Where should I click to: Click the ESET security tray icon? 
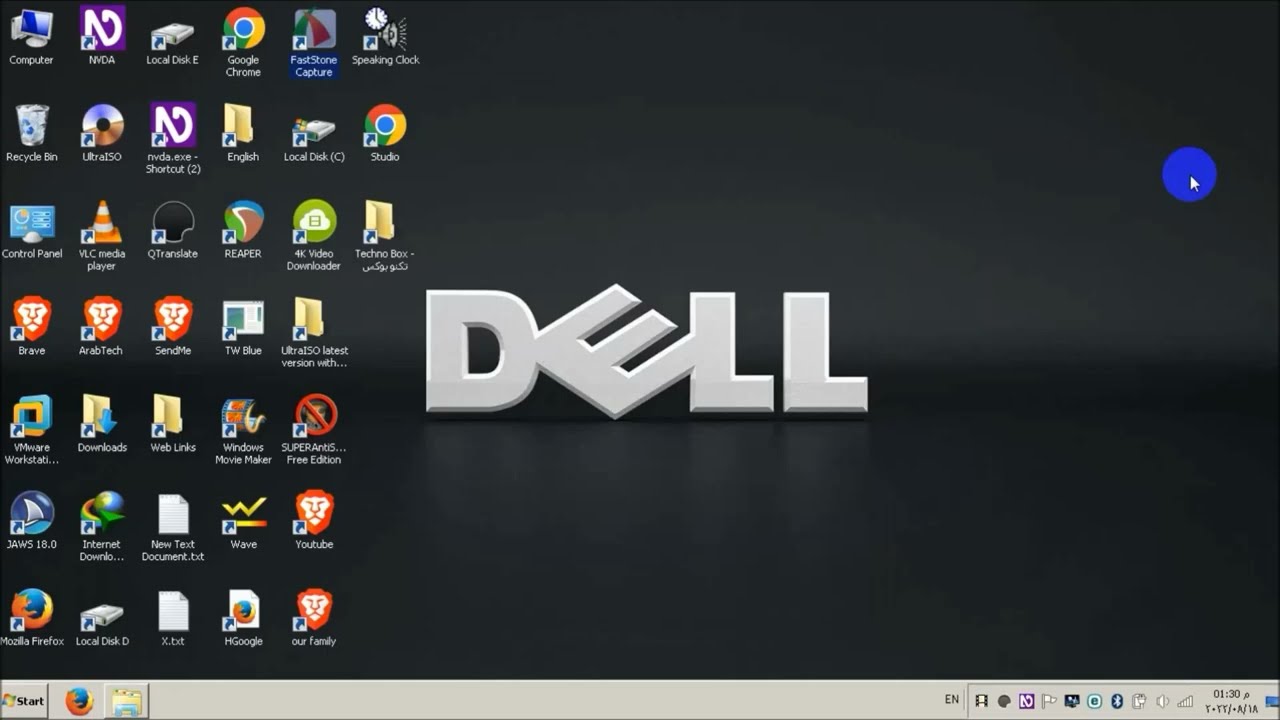pyautogui.click(x=1094, y=701)
